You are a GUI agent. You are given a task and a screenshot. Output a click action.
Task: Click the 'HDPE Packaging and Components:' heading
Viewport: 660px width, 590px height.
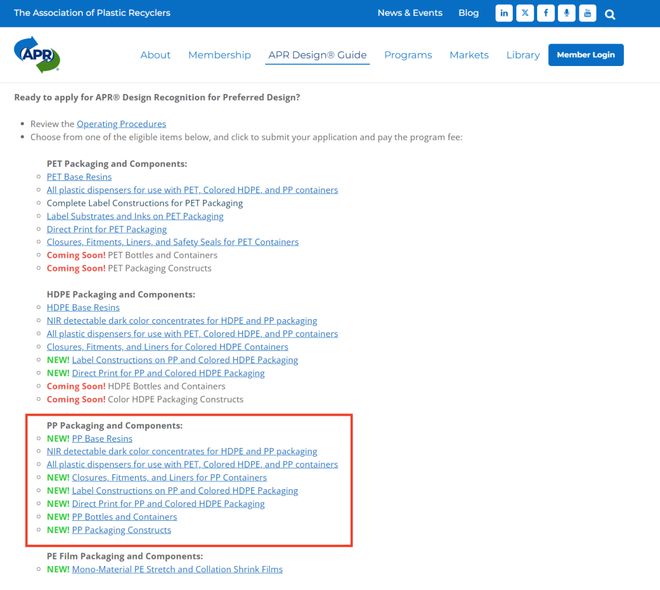[x=121, y=295]
